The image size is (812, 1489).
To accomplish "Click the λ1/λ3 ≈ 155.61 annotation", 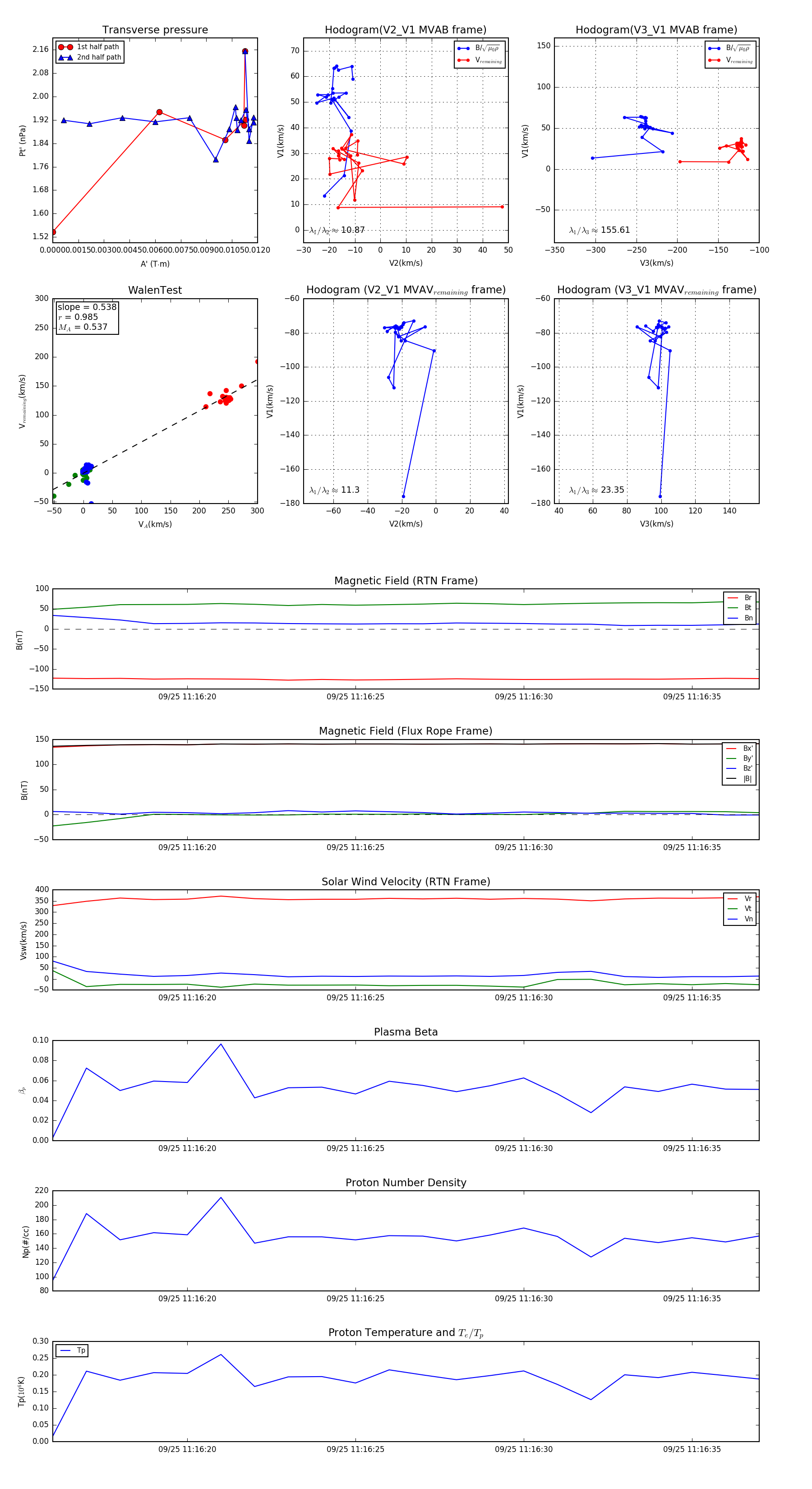I will coord(600,230).
